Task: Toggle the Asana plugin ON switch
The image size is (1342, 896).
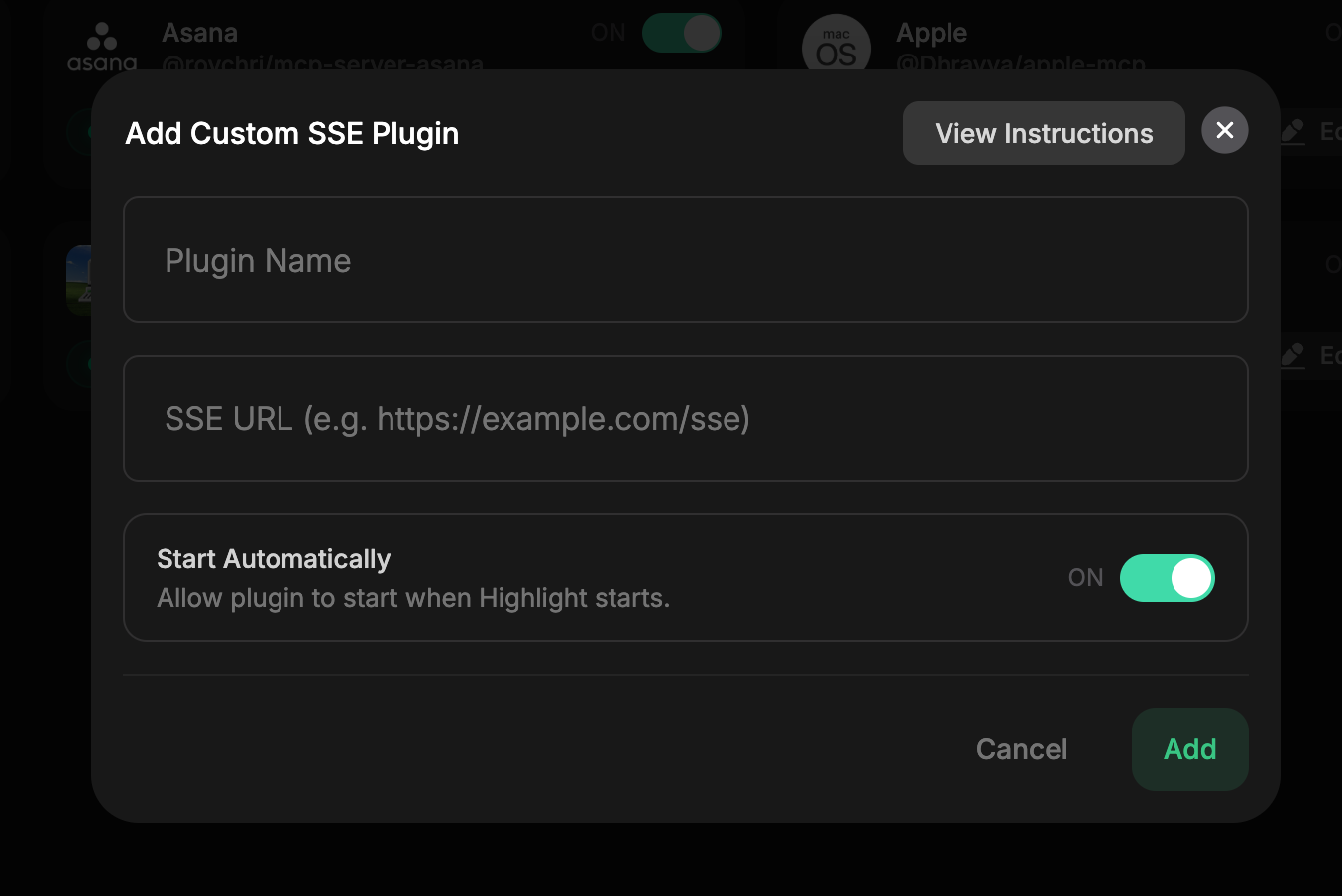Action: click(x=682, y=33)
